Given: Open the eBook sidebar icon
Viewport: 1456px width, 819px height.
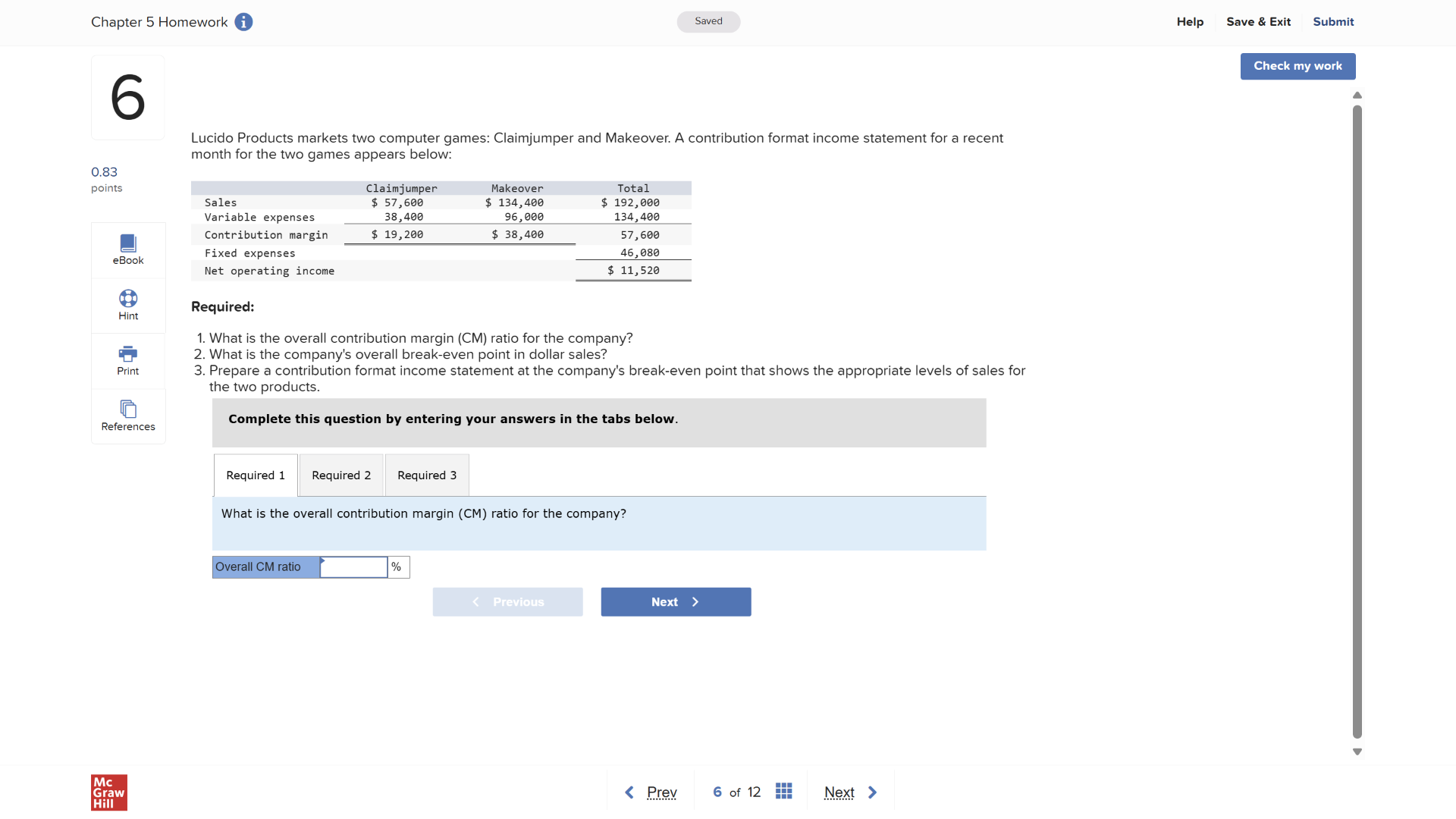Looking at the screenshot, I should [x=127, y=249].
